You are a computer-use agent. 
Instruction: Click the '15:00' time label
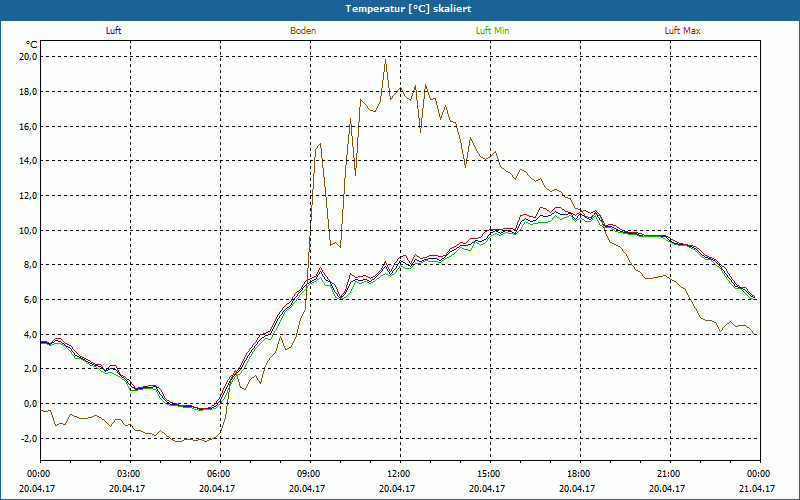(x=487, y=474)
